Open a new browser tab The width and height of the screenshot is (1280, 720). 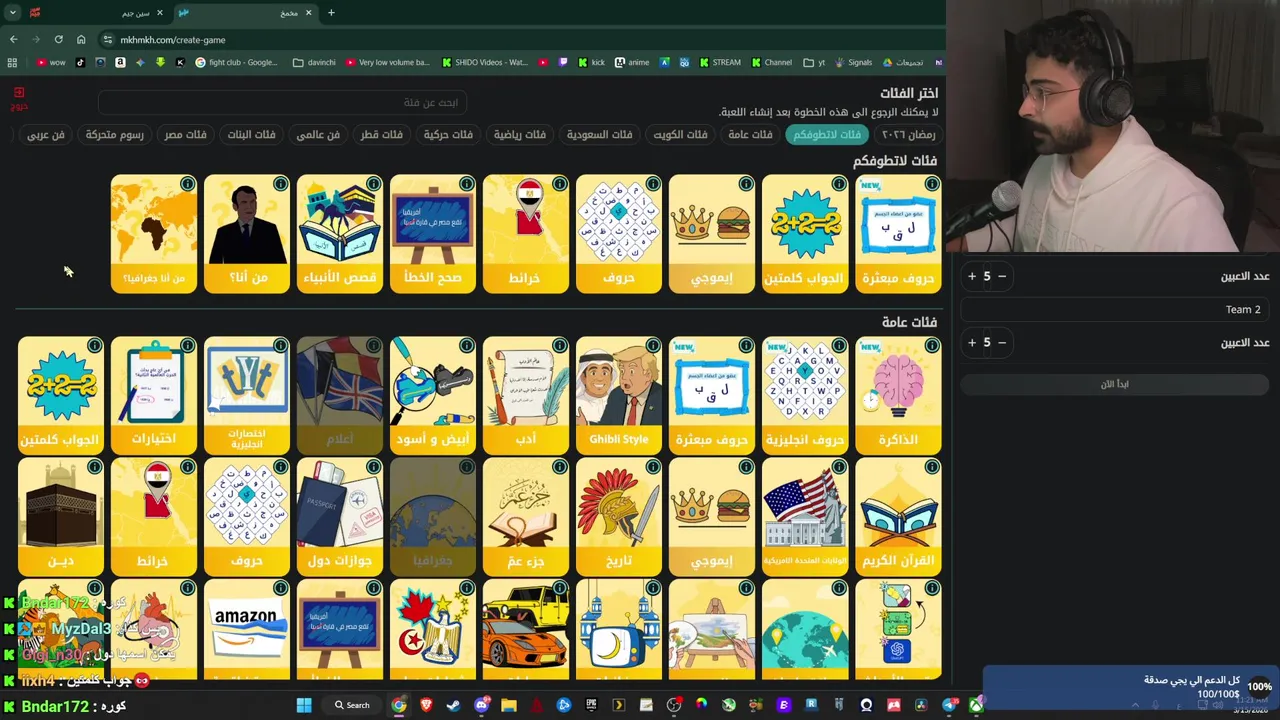coord(331,13)
